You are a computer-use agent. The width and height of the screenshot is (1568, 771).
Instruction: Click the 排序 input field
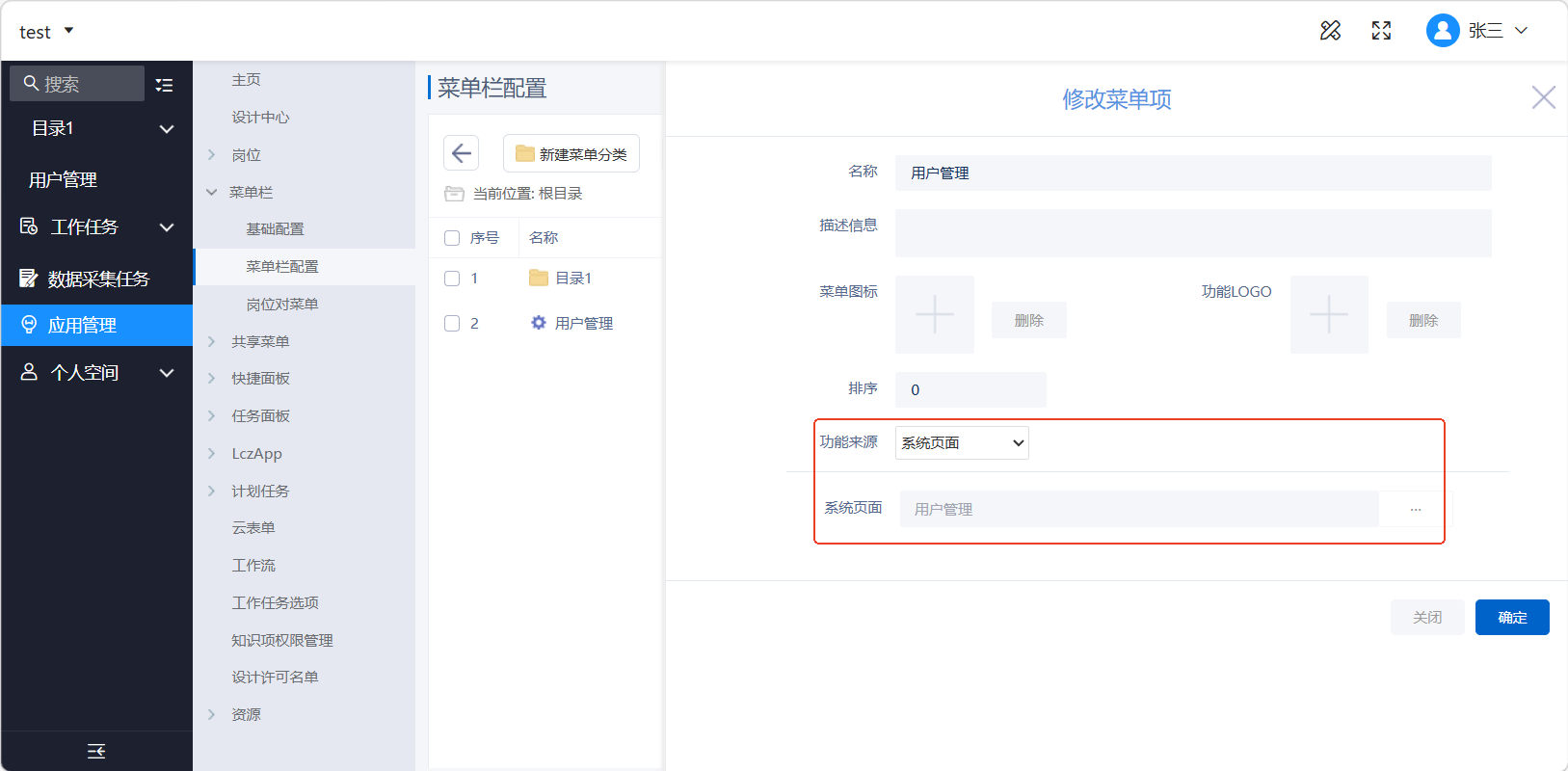(x=970, y=390)
